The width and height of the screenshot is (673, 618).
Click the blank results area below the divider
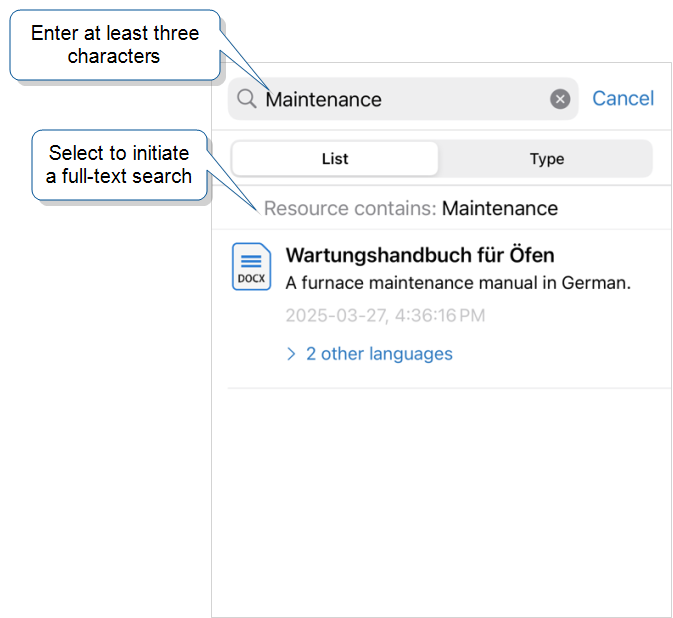click(x=442, y=502)
